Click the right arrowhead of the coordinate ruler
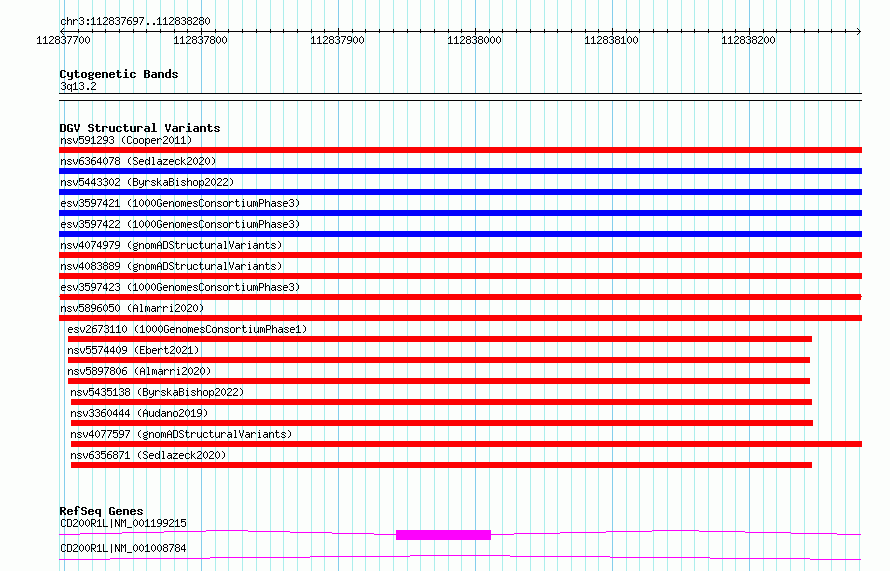The height and width of the screenshot is (571, 890). [x=859, y=31]
